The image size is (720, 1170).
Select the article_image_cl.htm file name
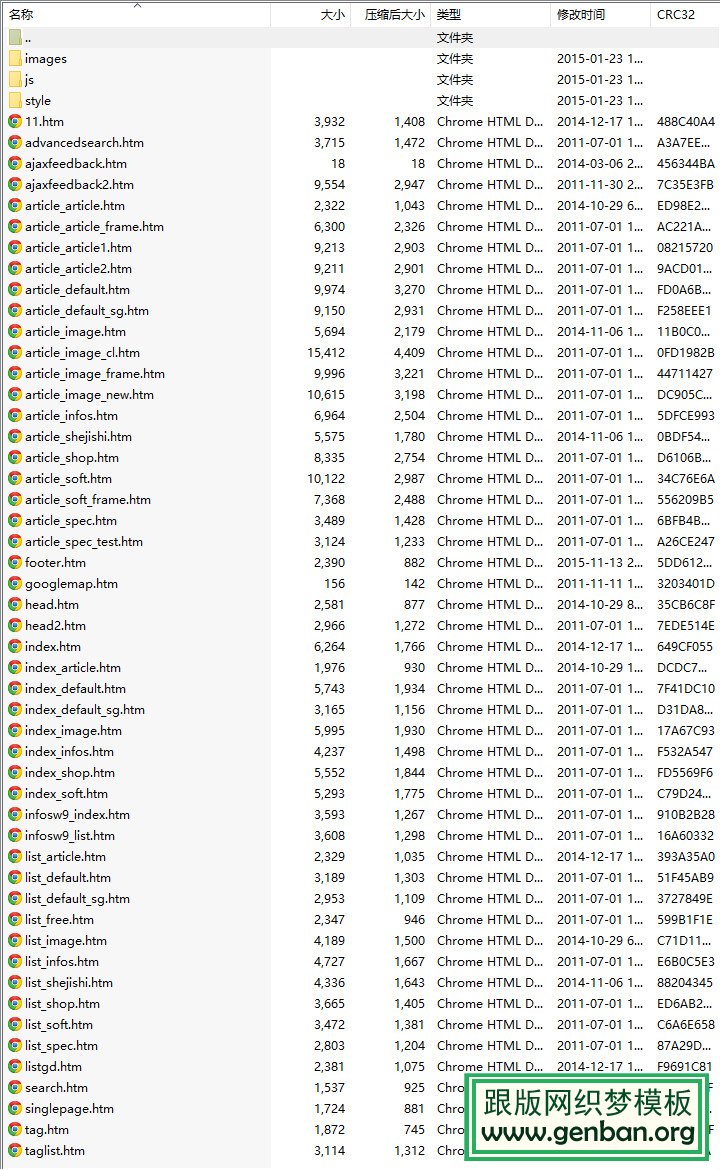82,352
